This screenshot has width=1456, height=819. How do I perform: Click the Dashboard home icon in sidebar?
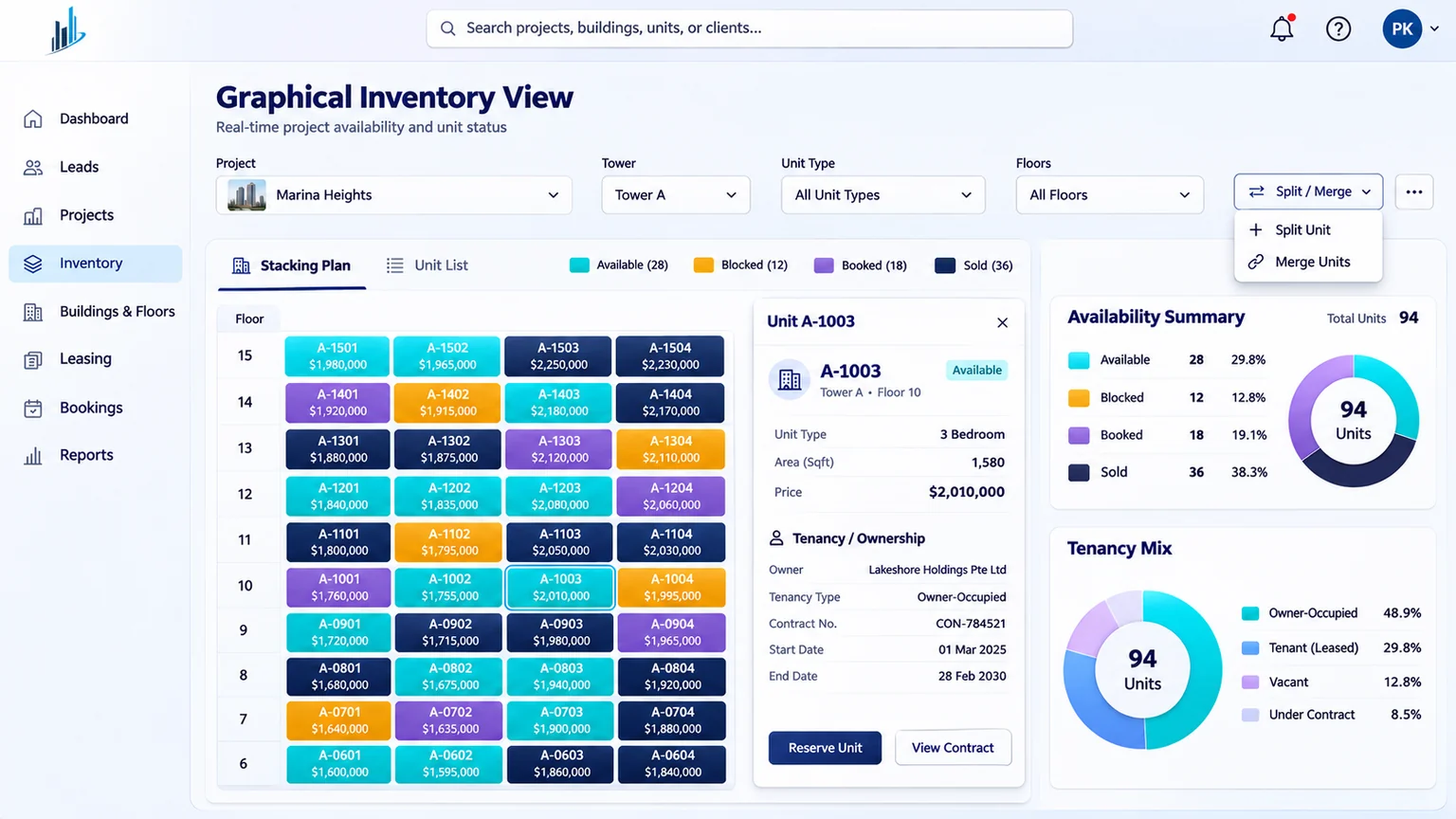tap(33, 118)
